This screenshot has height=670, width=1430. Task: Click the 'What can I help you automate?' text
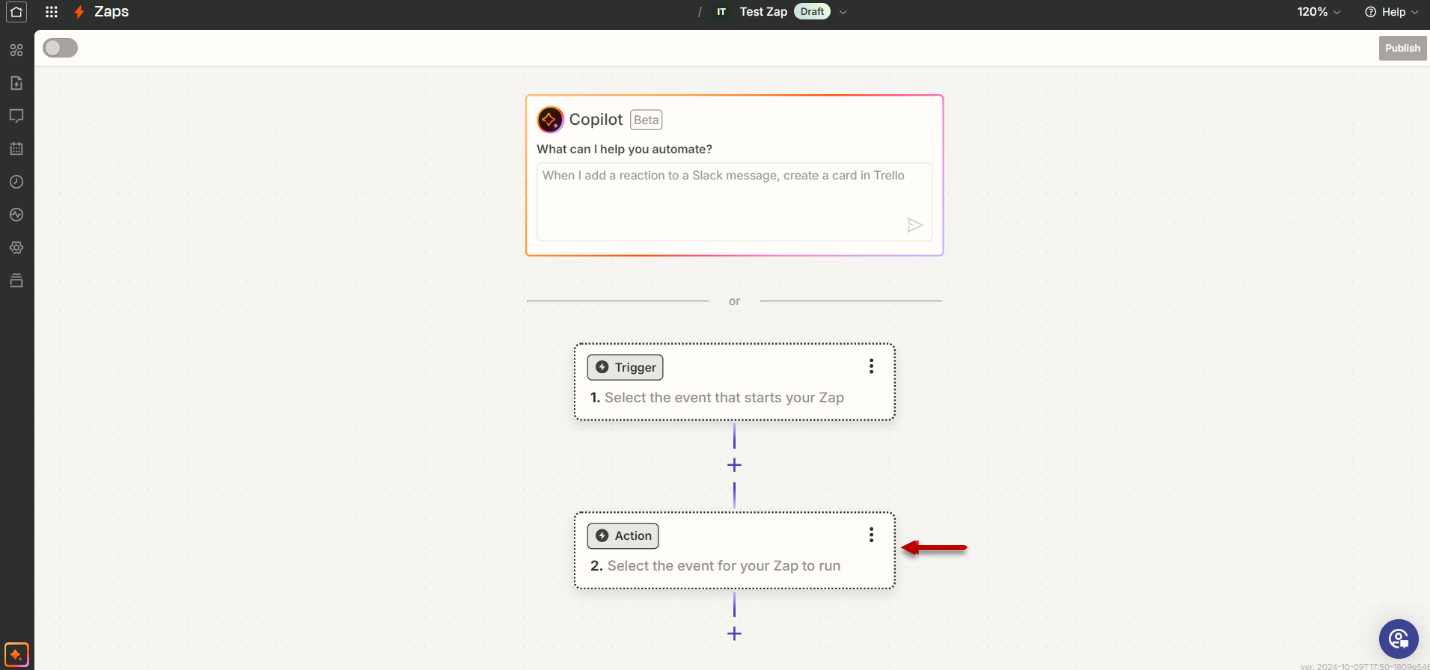625,149
